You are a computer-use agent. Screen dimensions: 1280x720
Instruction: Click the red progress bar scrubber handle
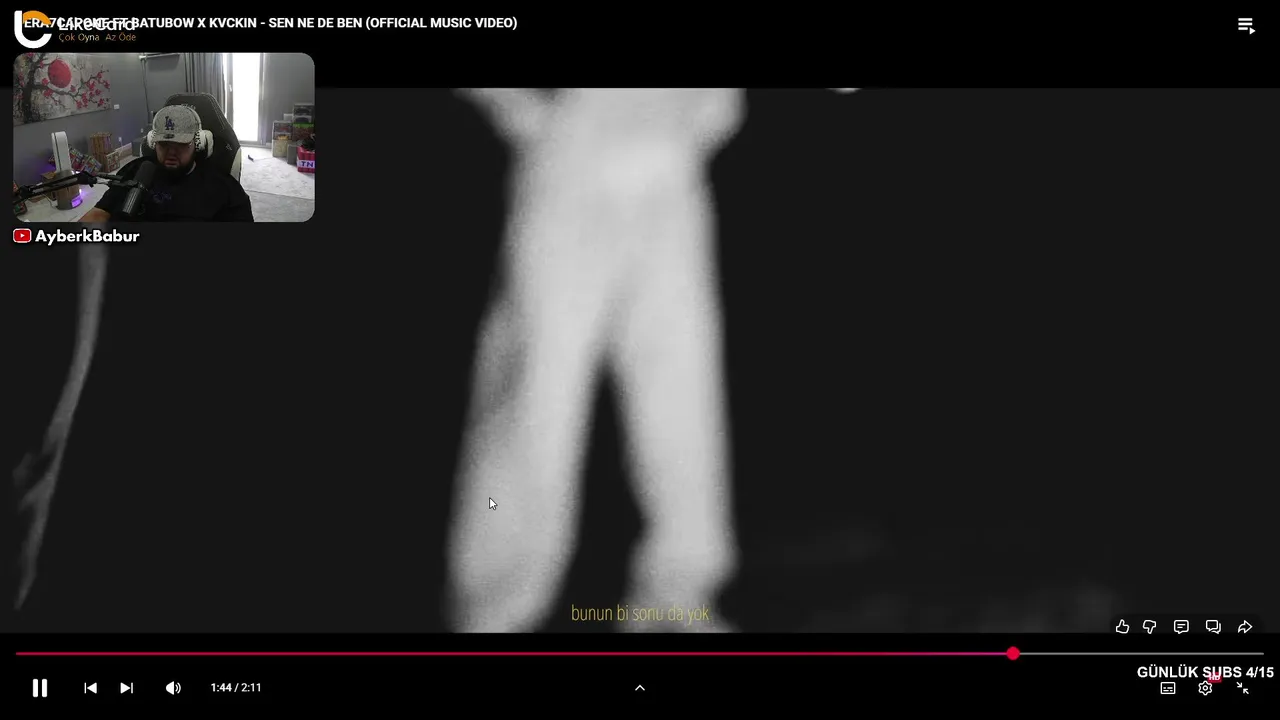click(x=1013, y=653)
